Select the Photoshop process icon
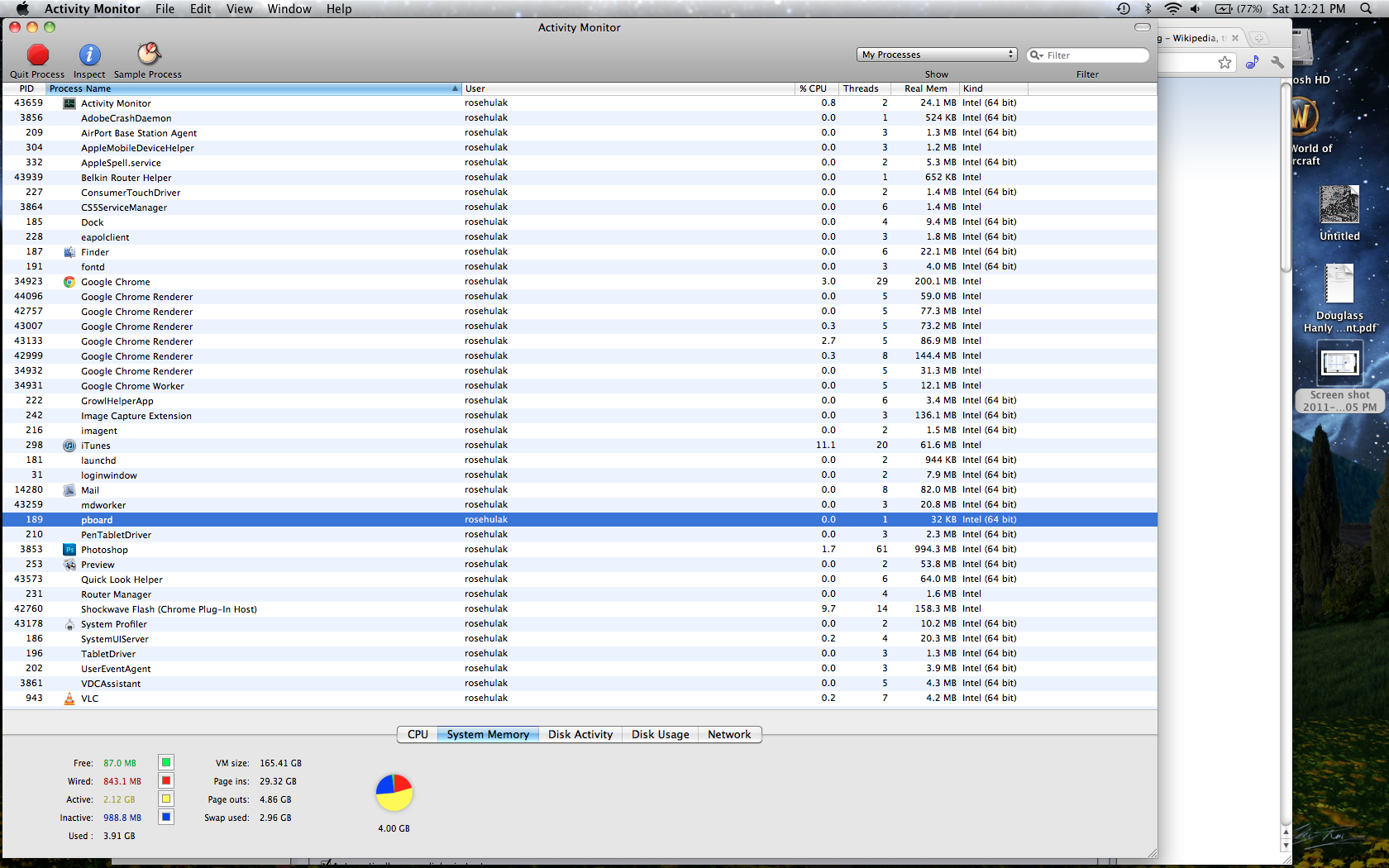The width and height of the screenshot is (1389, 868). click(x=69, y=550)
